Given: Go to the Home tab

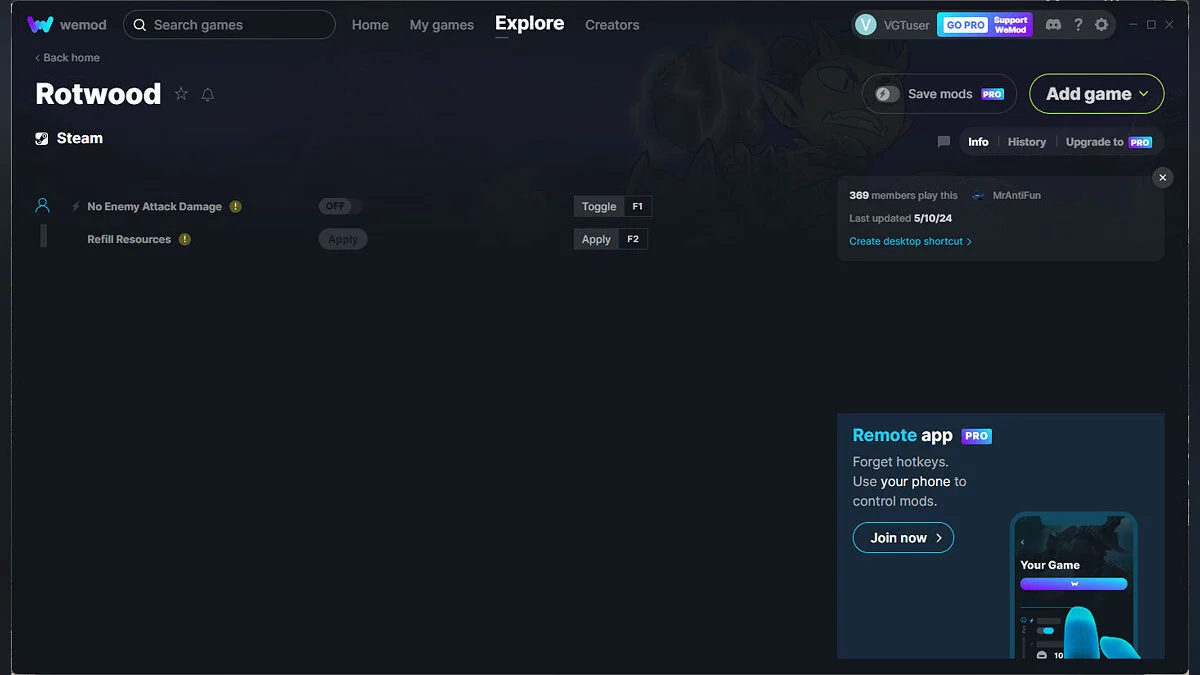Looking at the screenshot, I should (370, 25).
